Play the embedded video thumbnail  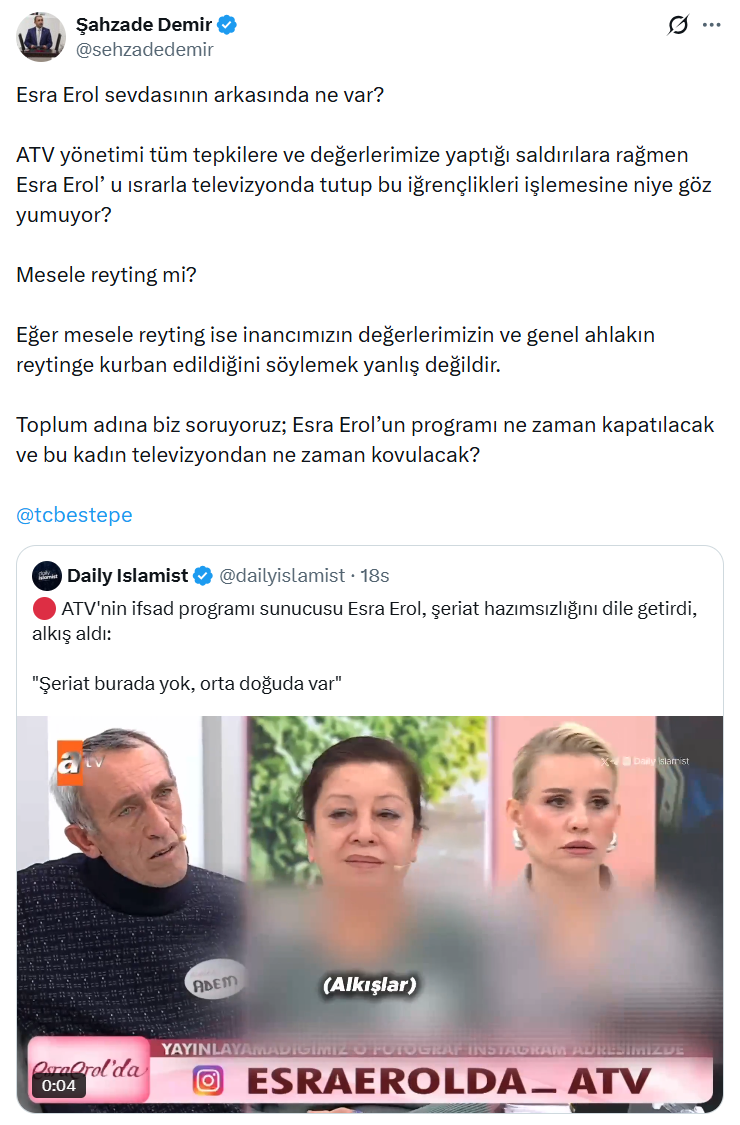(370, 914)
